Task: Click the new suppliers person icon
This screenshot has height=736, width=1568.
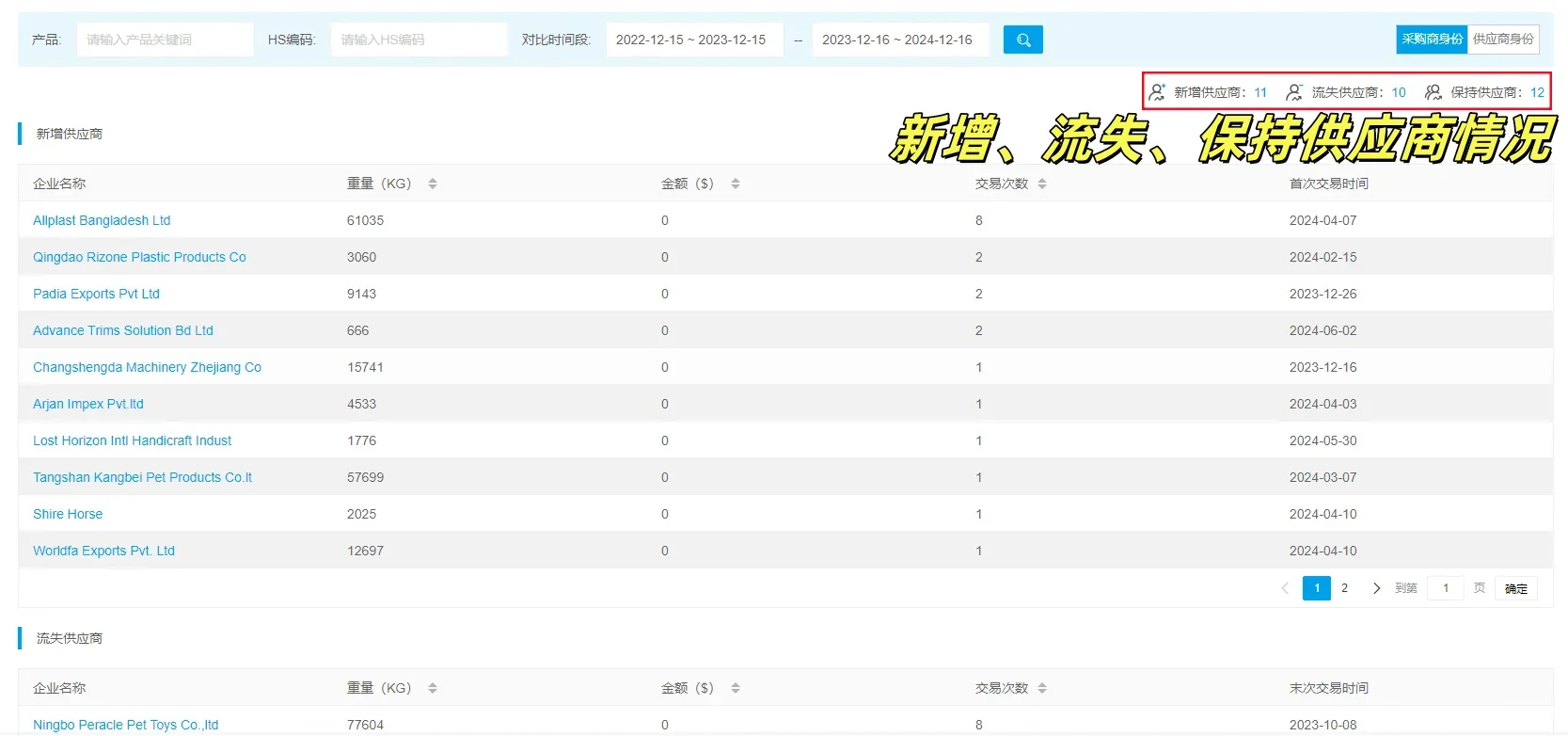Action: click(1157, 92)
